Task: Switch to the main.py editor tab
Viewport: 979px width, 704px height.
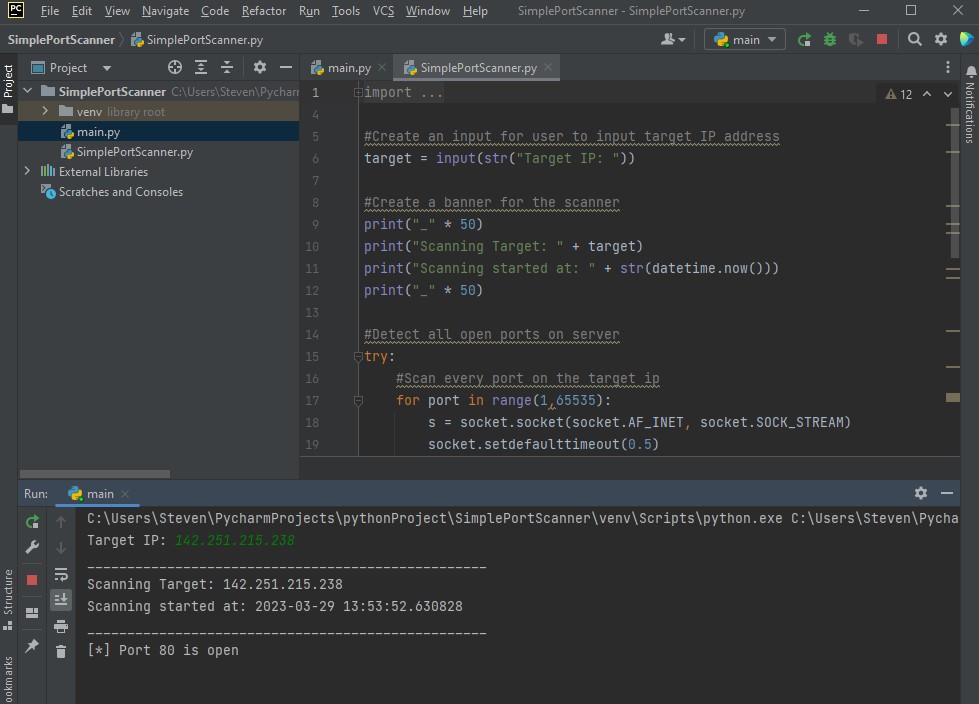Action: [x=341, y=68]
